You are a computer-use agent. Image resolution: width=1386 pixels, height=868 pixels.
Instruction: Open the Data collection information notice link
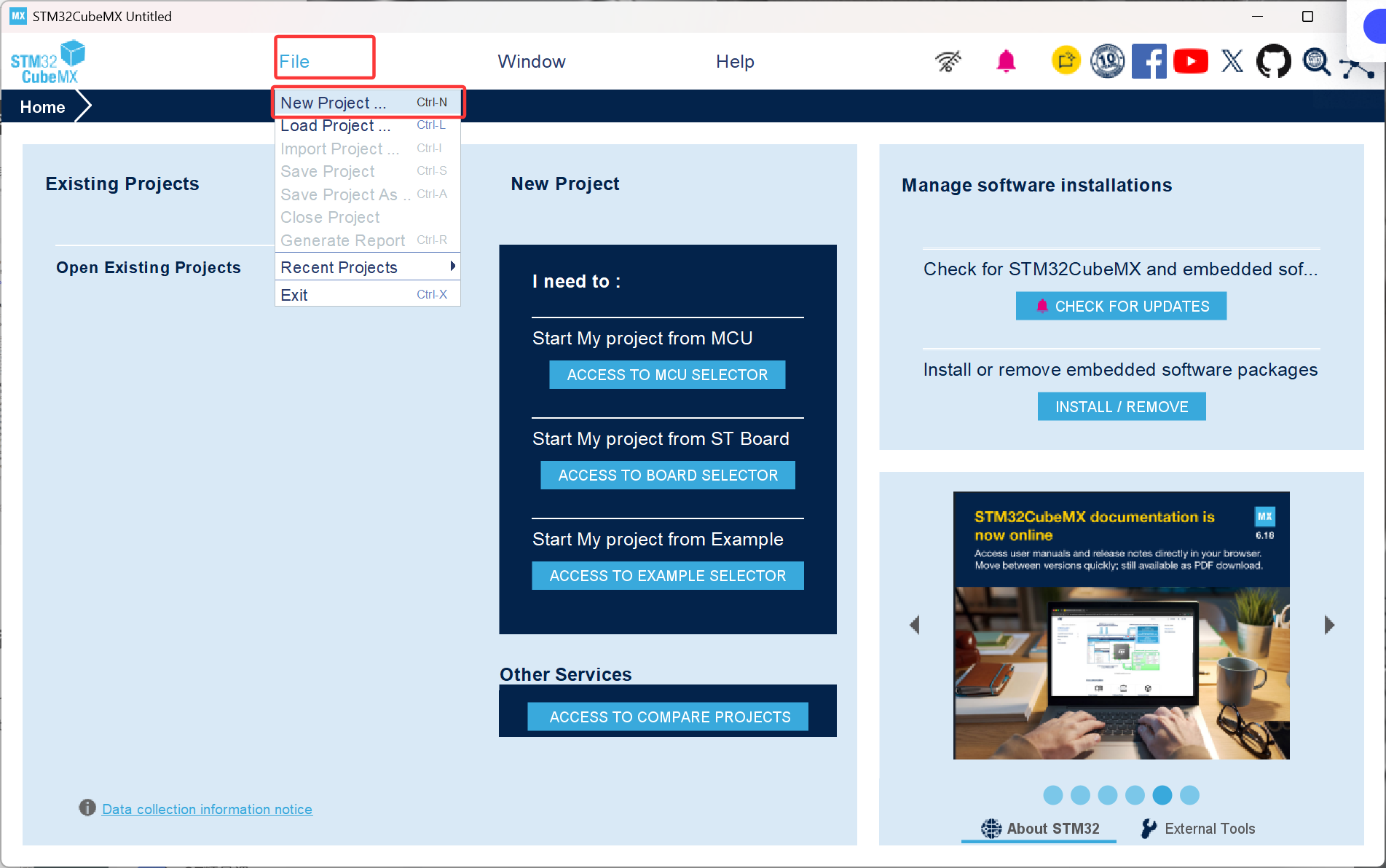coord(207,809)
